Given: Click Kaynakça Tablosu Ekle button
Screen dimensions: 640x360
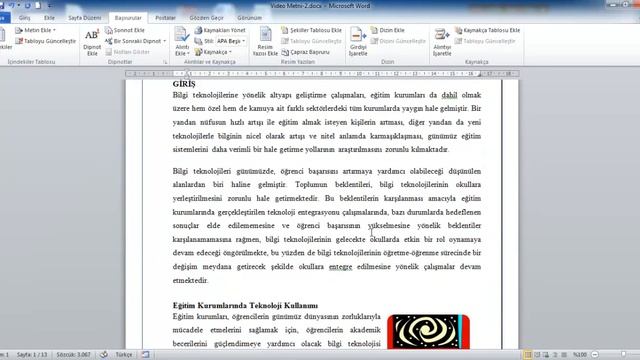Looking at the screenshot, I should pyautogui.click(x=487, y=30).
